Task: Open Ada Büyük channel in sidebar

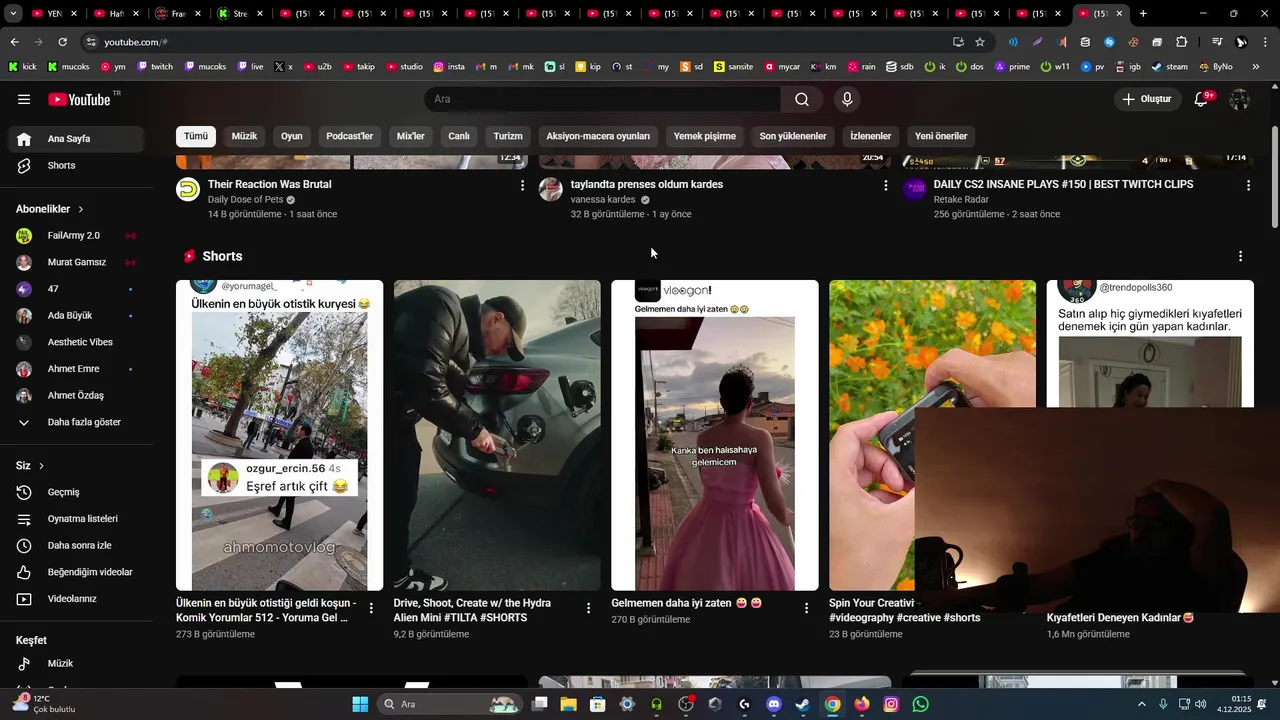Action: (77, 316)
